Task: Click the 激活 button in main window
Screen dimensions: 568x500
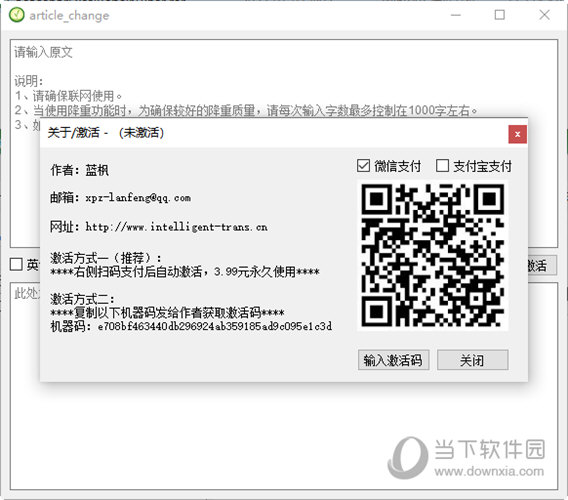Action: pos(541,266)
